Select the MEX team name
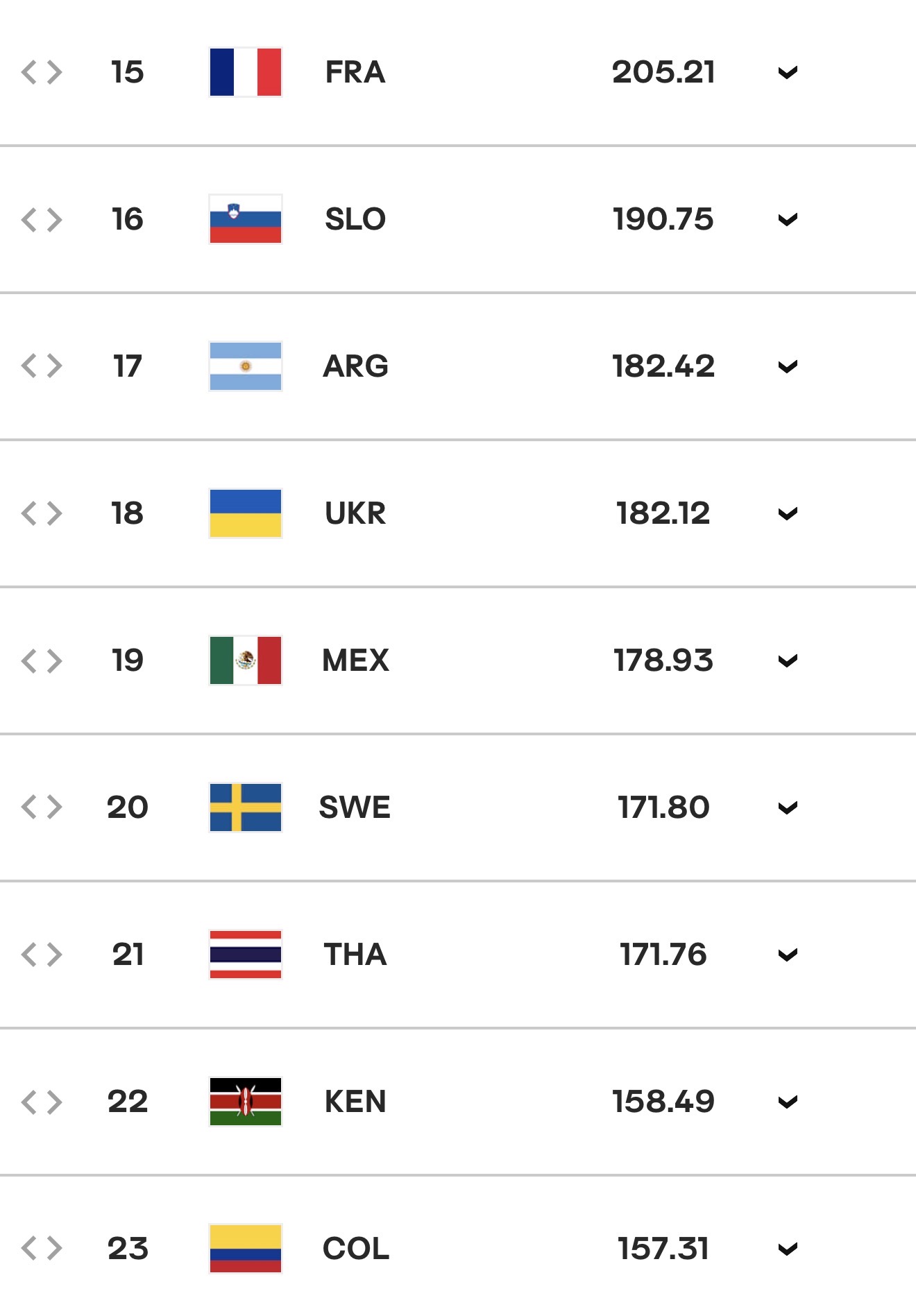The height and width of the screenshot is (1316, 916). [x=355, y=660]
